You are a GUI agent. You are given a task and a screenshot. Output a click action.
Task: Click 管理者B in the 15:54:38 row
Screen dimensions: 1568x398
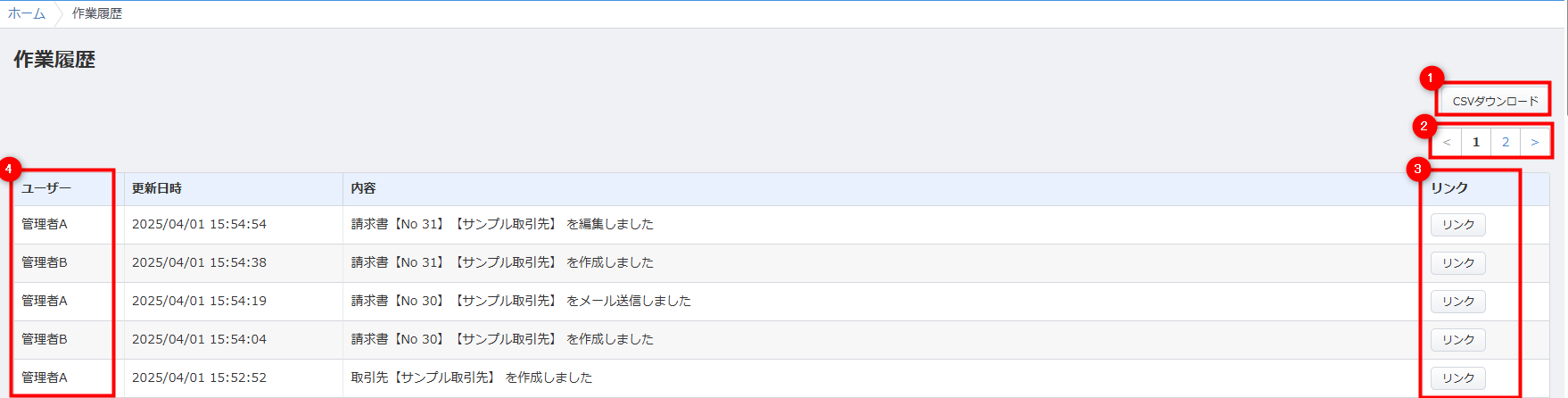click(x=45, y=262)
